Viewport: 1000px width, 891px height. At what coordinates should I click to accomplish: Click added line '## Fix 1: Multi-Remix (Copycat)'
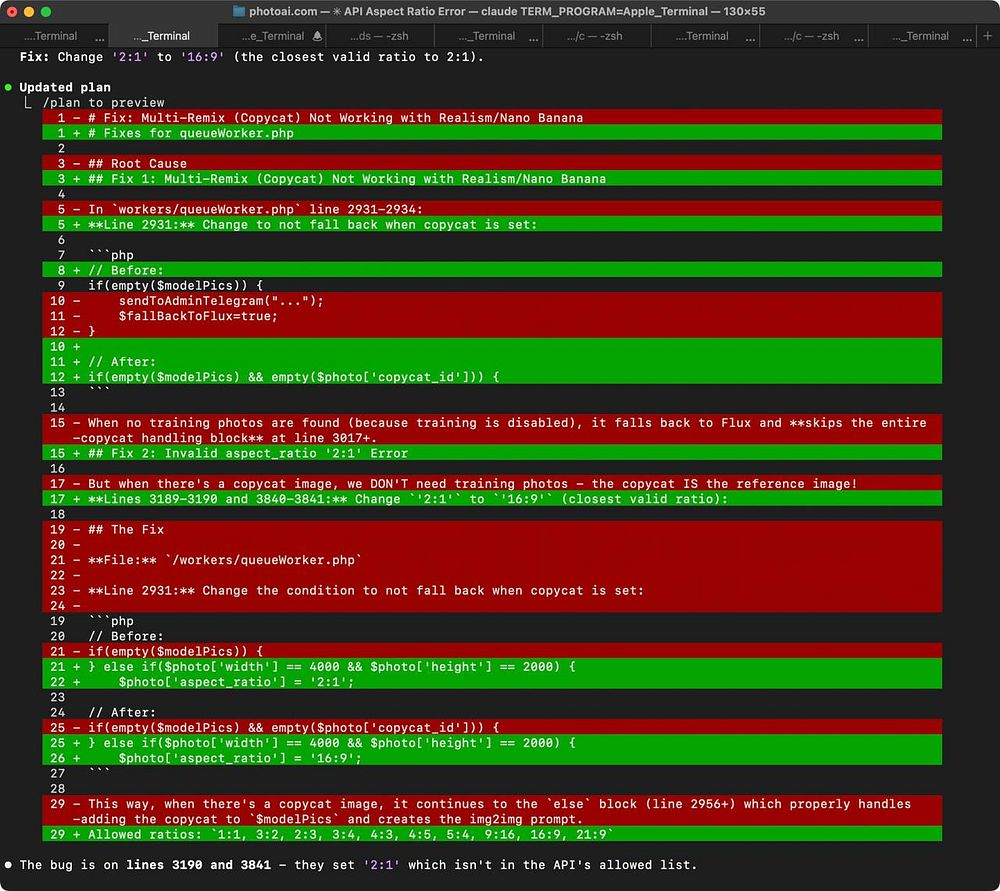(x=492, y=179)
